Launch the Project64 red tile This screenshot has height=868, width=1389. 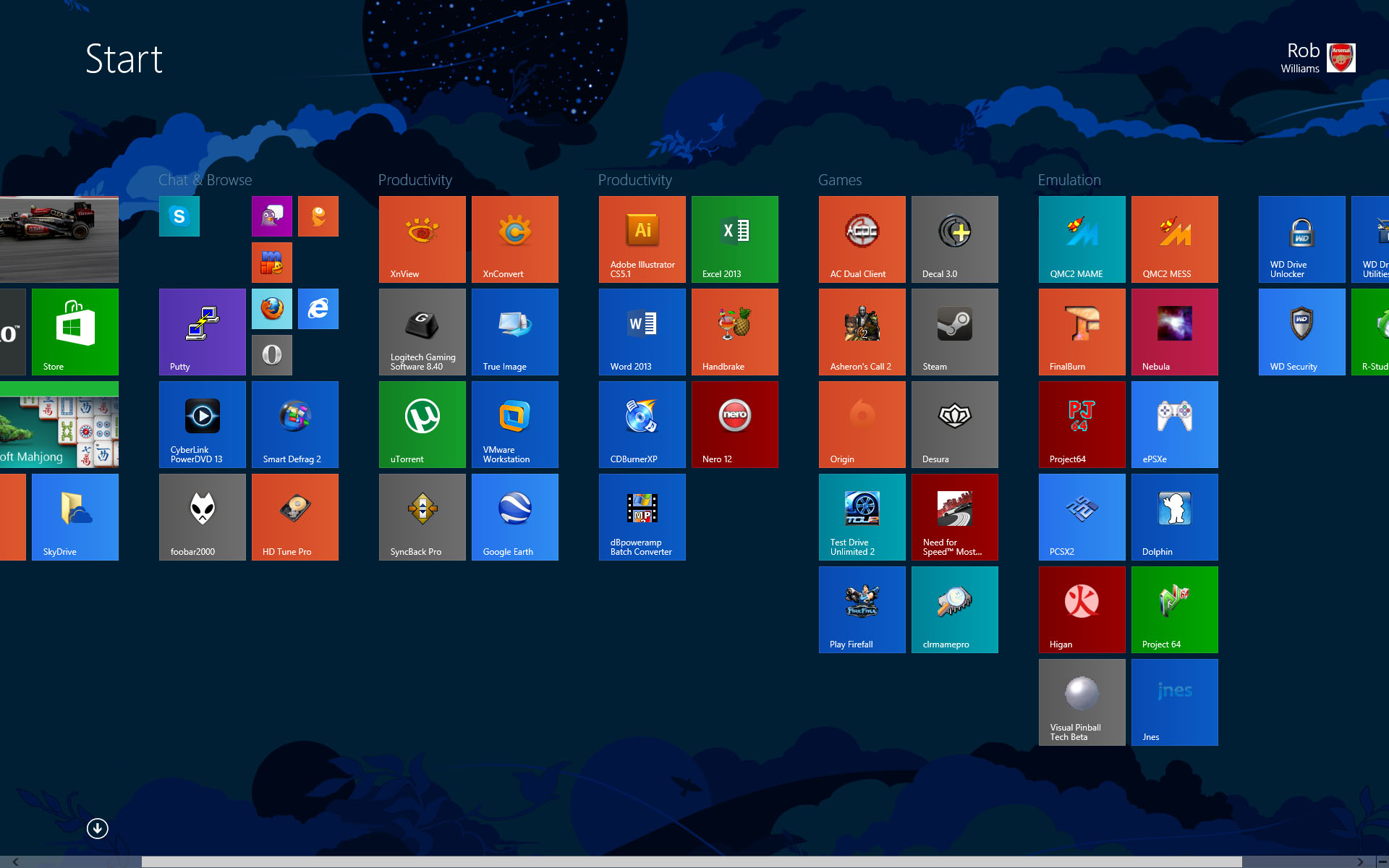tap(1082, 425)
